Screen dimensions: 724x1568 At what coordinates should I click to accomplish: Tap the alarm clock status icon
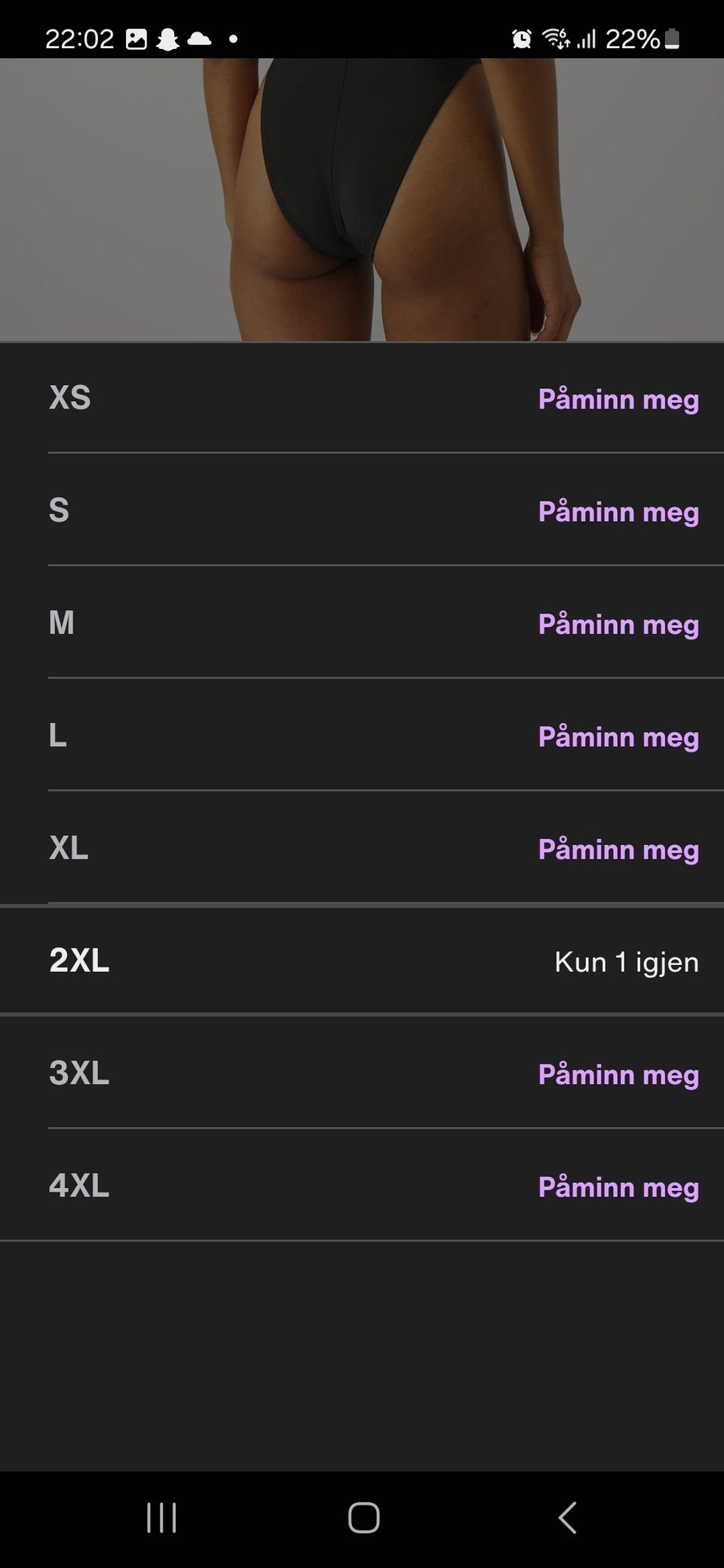[x=521, y=39]
